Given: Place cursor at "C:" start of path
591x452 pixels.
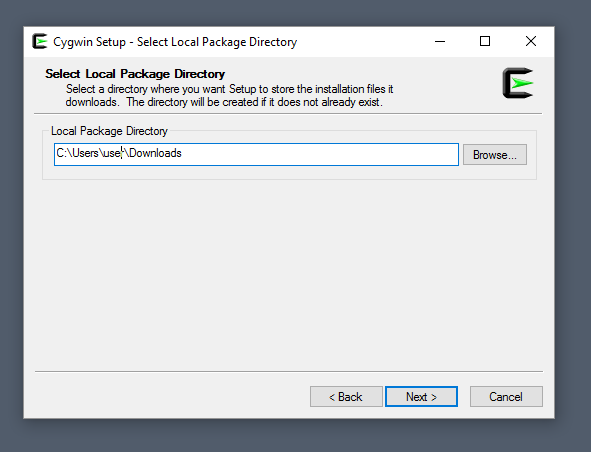Looking at the screenshot, I should point(61,153).
